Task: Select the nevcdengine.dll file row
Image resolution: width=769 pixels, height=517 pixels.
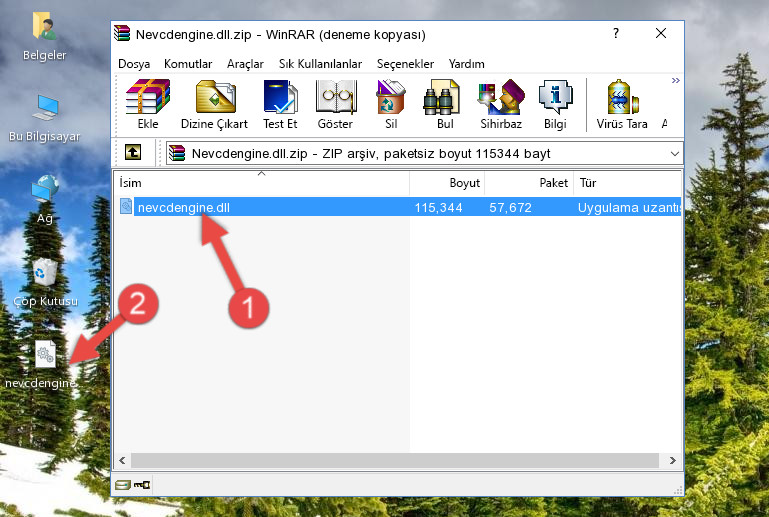Action: coord(398,207)
